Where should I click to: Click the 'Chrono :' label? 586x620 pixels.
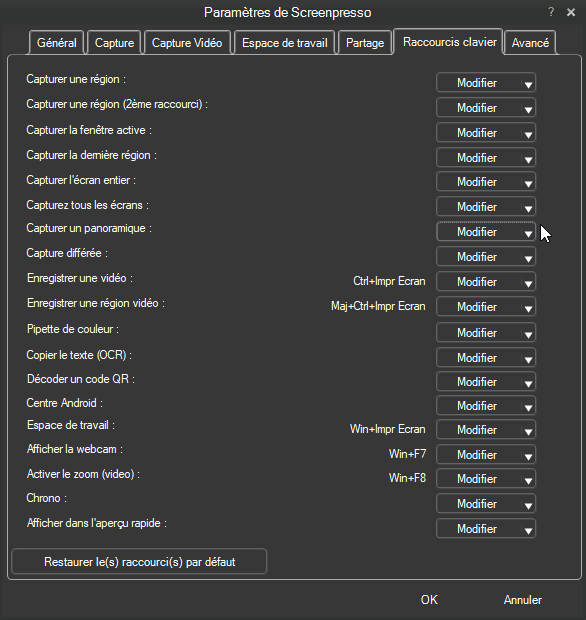(46, 498)
